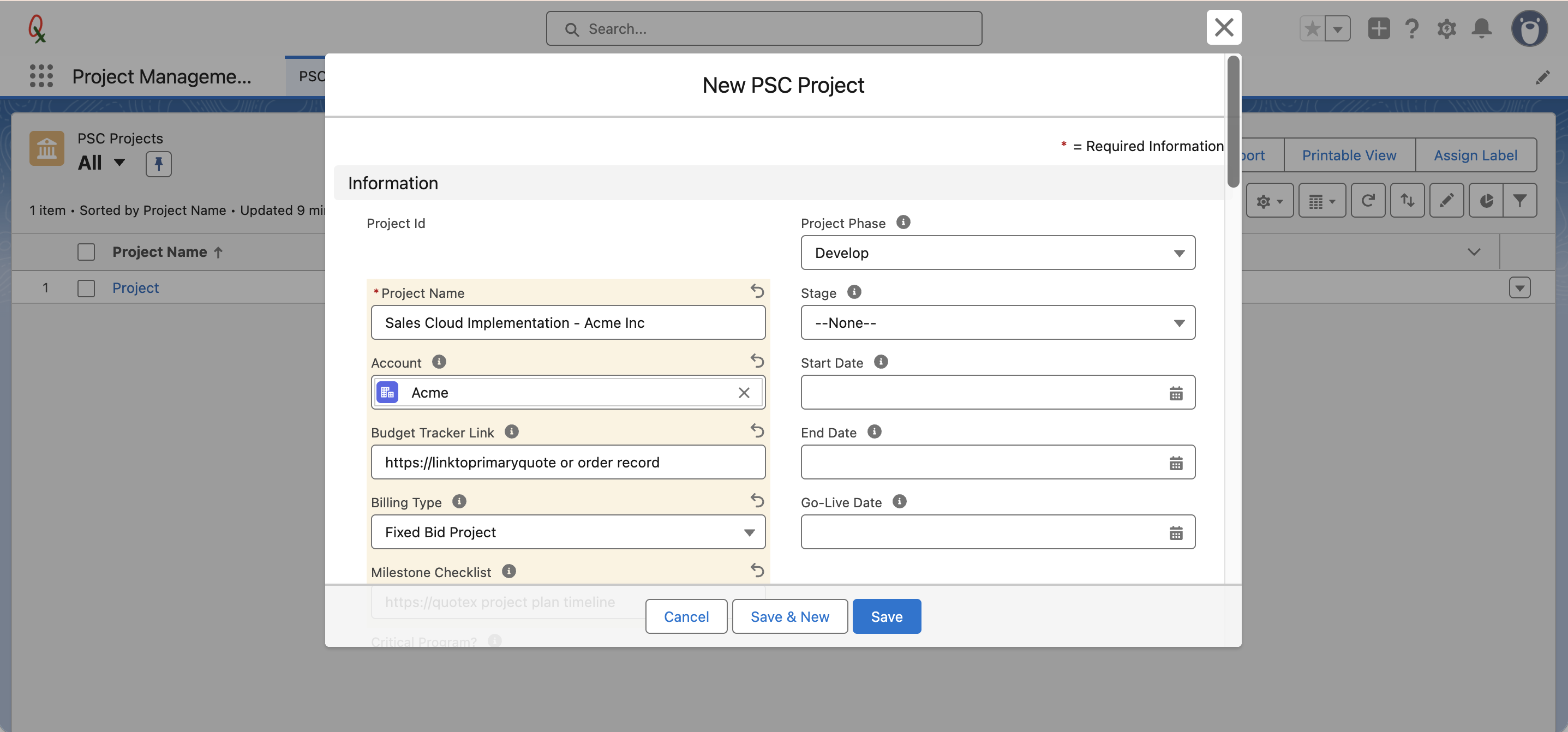This screenshot has height=732, width=1568.
Task: Open the Start Date calendar picker
Action: (x=1175, y=393)
